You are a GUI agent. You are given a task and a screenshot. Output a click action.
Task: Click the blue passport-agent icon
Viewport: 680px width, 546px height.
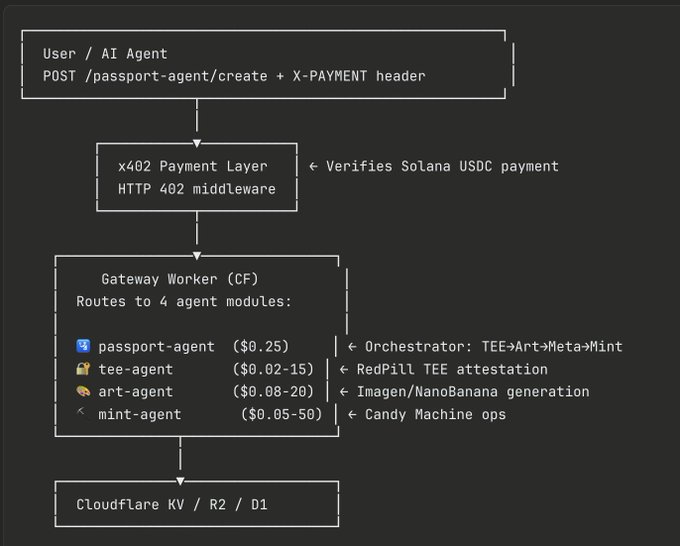coord(83,347)
